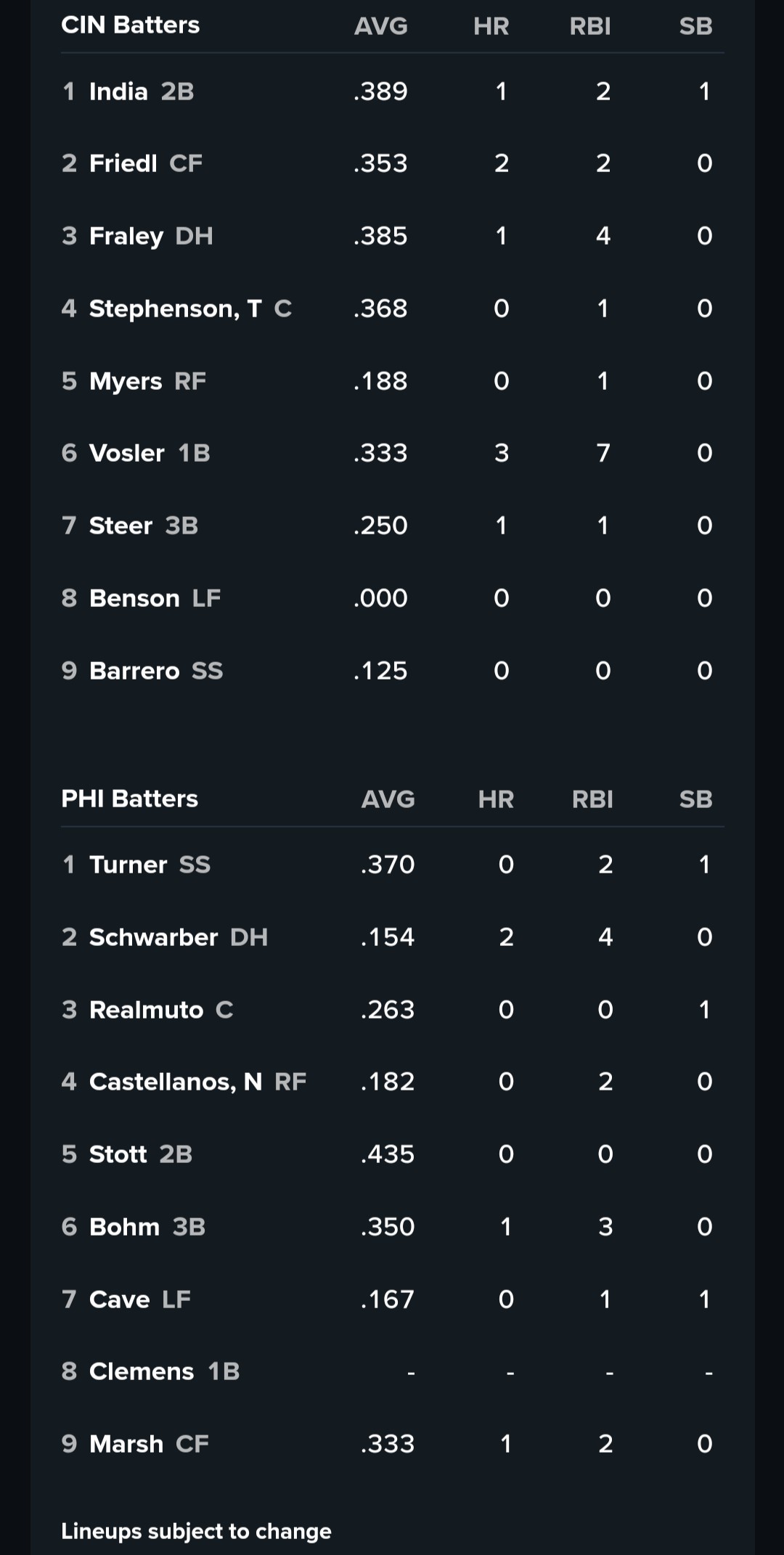
Task: Tap Vosler in the CIN batters list
Action: 127,453
